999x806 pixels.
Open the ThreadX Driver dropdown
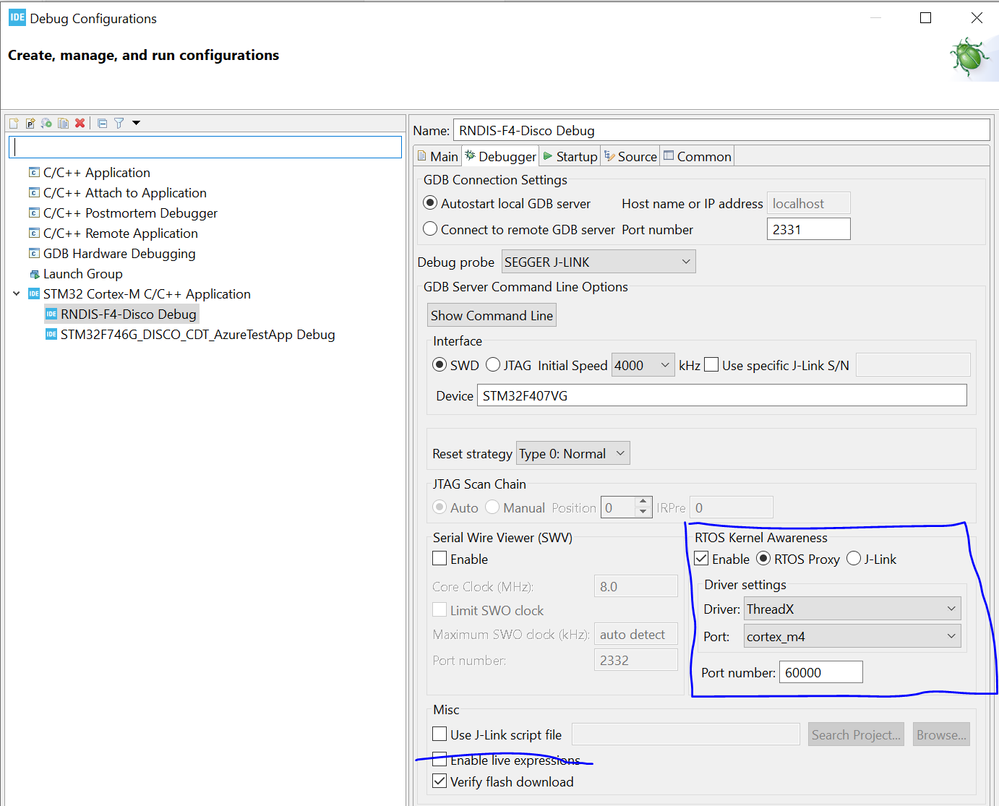tap(852, 609)
